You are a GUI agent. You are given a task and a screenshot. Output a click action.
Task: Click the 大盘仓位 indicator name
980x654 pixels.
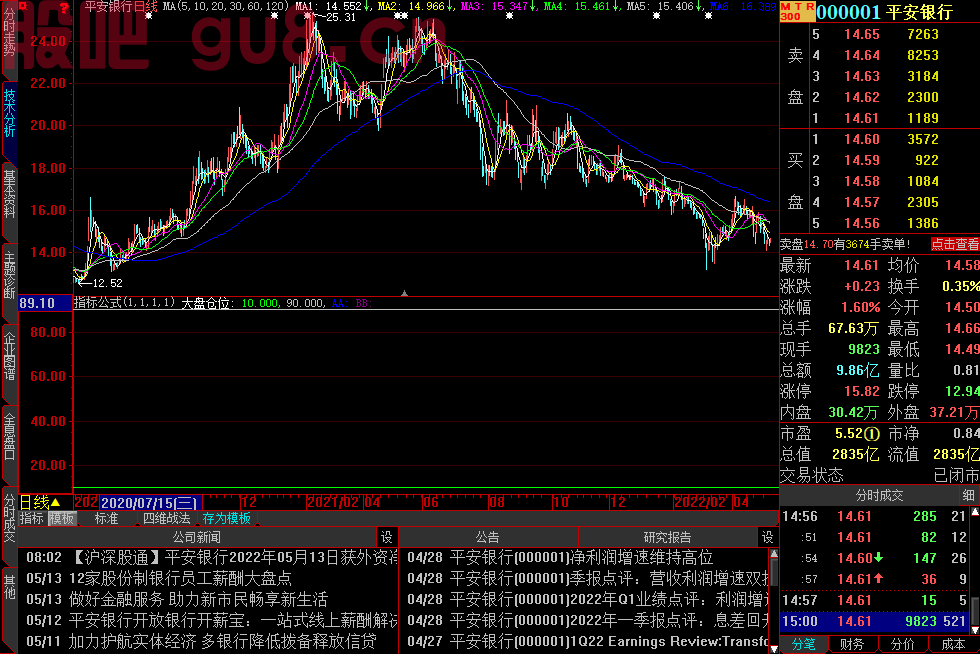click(208, 303)
